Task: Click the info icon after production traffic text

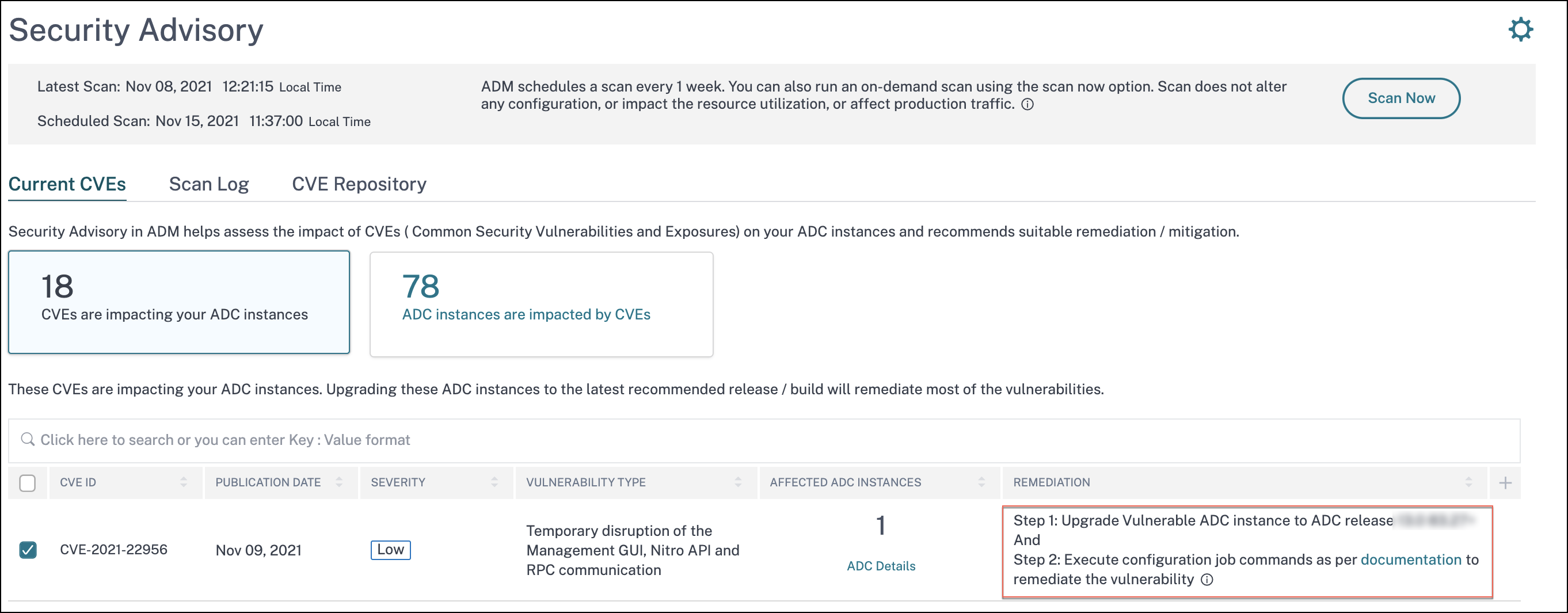Action: click(1027, 105)
